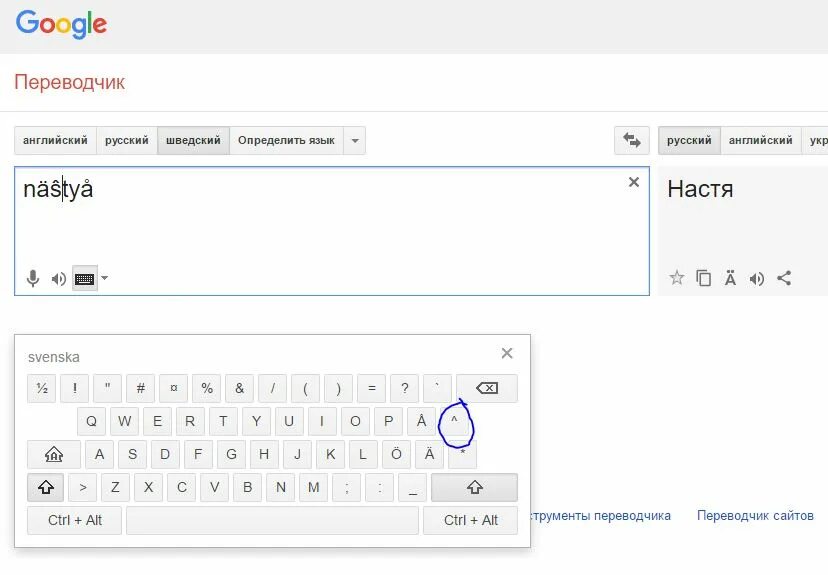Open Переводчик сайтов link
Viewport: 828px width, 575px height.
point(755,515)
